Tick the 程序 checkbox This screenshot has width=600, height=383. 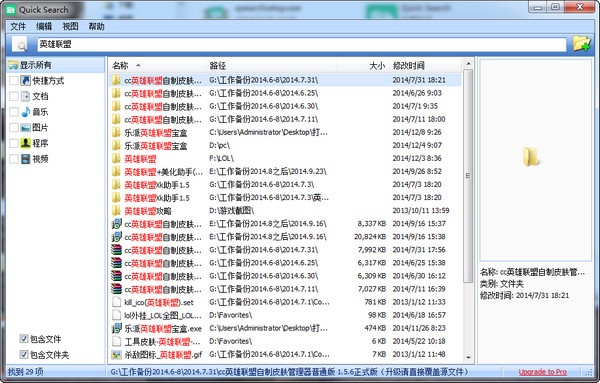click(x=14, y=143)
